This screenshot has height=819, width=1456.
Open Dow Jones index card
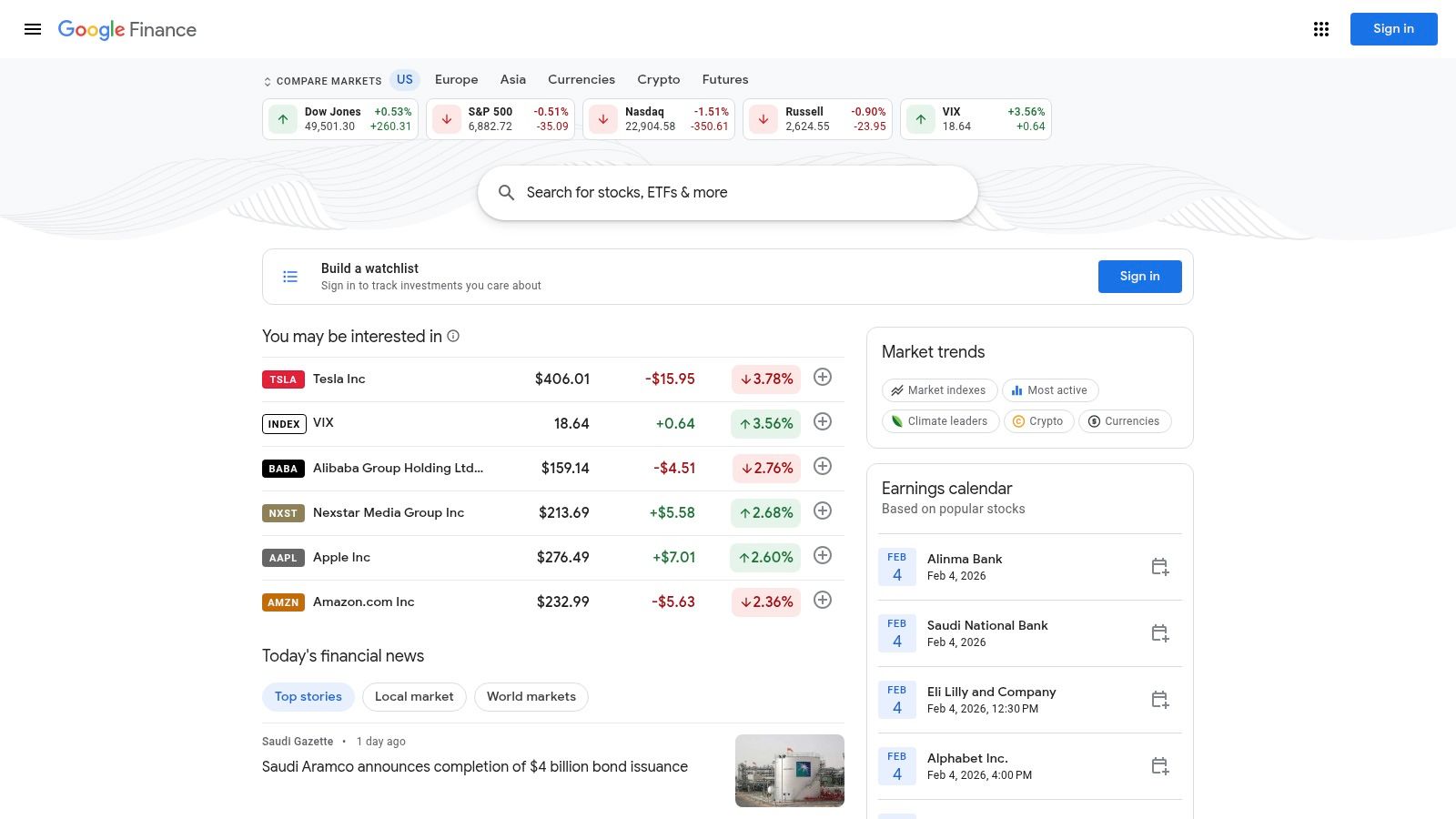(340, 119)
